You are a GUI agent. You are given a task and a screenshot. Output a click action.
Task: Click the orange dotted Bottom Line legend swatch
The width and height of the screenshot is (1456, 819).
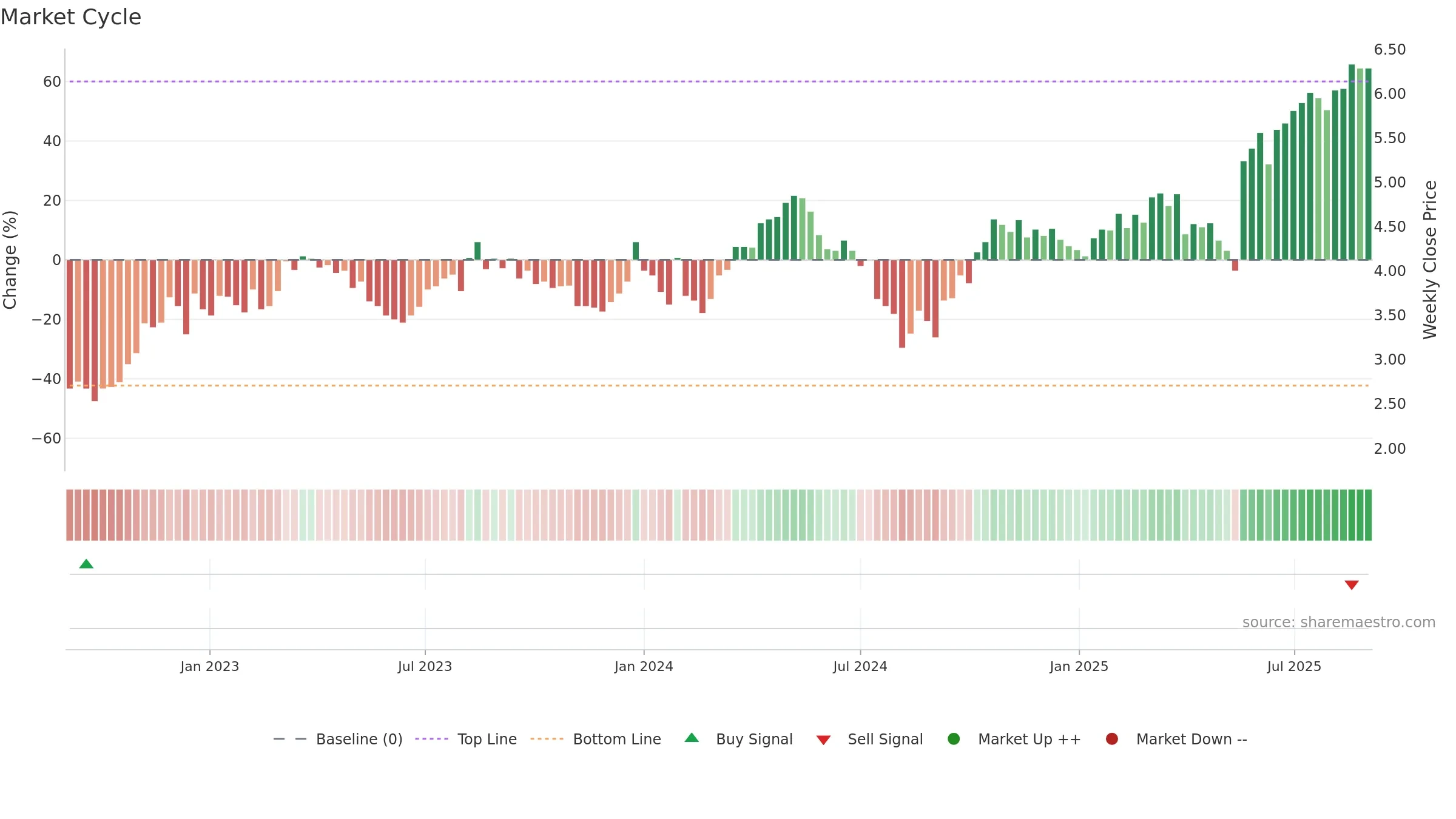click(x=547, y=739)
